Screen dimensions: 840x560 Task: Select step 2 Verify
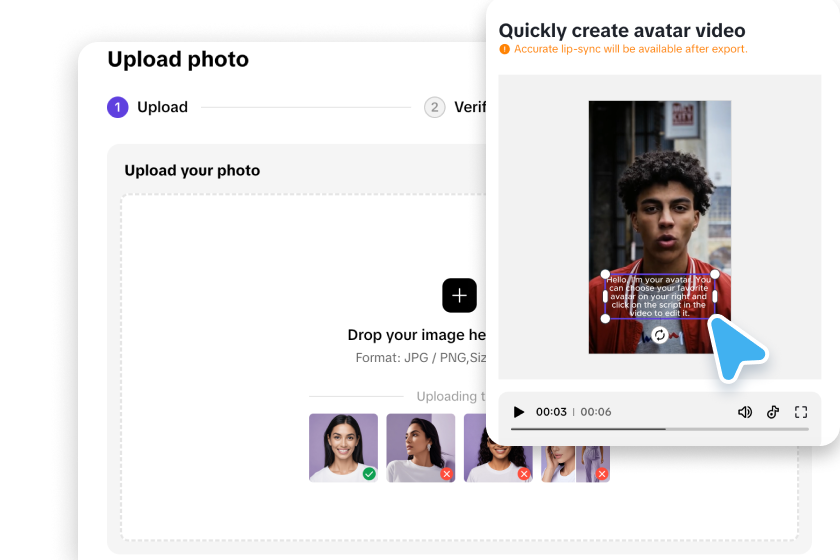455,107
